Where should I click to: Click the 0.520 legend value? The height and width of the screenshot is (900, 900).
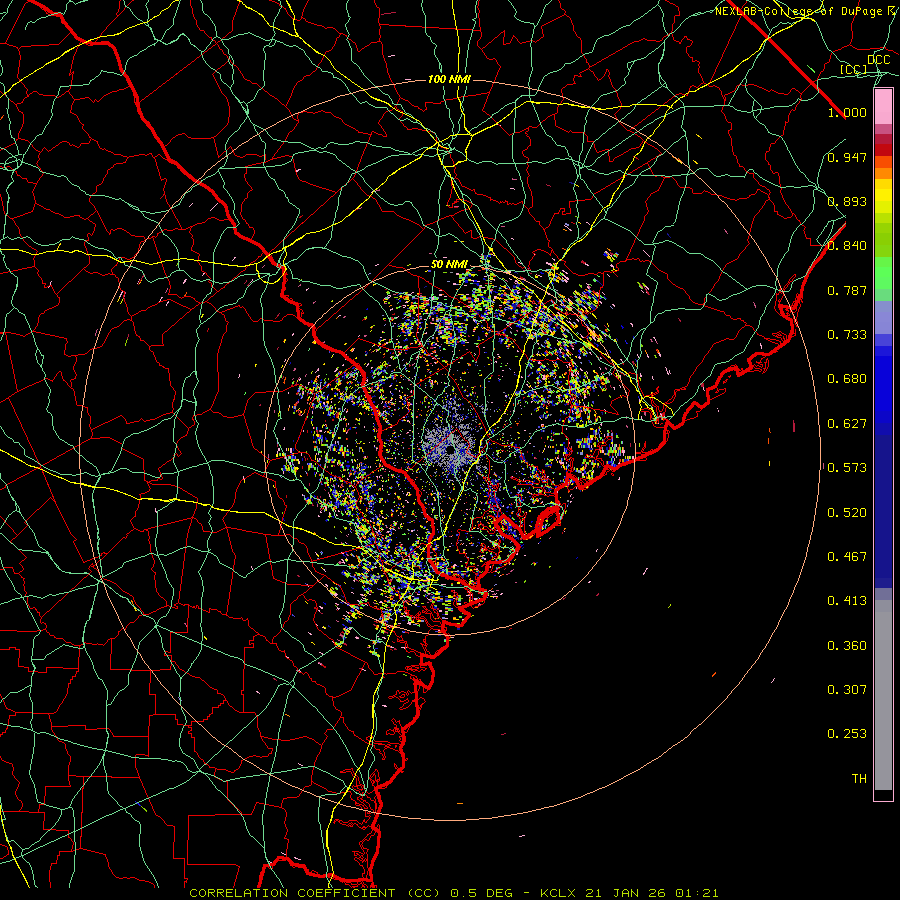tap(847, 513)
